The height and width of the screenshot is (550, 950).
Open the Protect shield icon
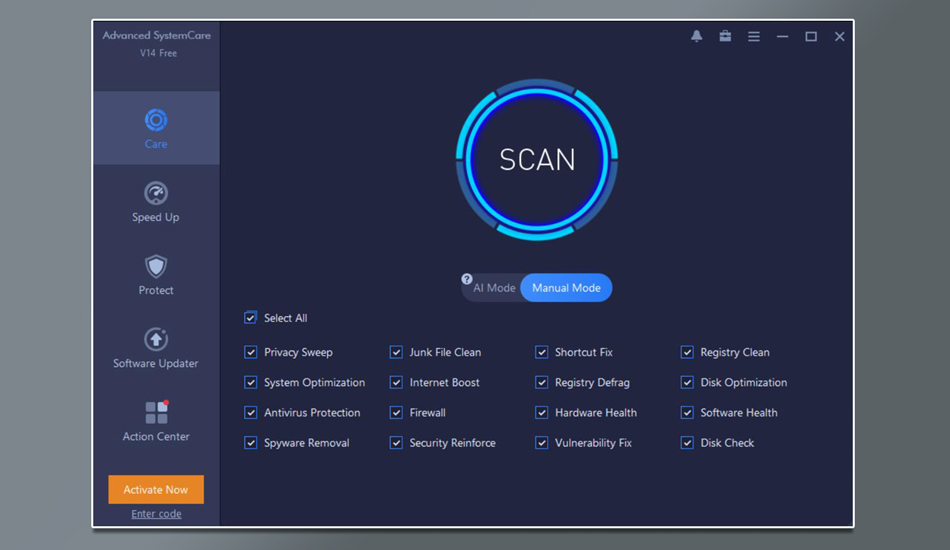[x=155, y=266]
